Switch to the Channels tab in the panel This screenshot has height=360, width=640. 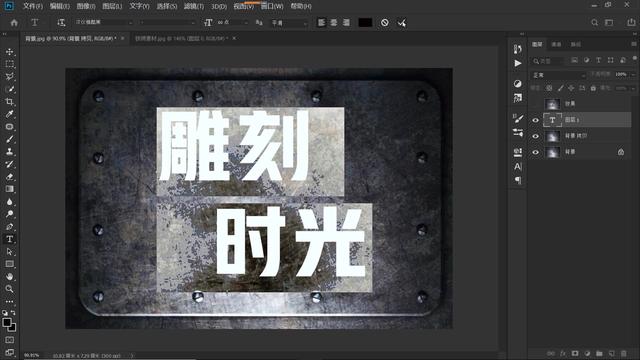point(556,44)
